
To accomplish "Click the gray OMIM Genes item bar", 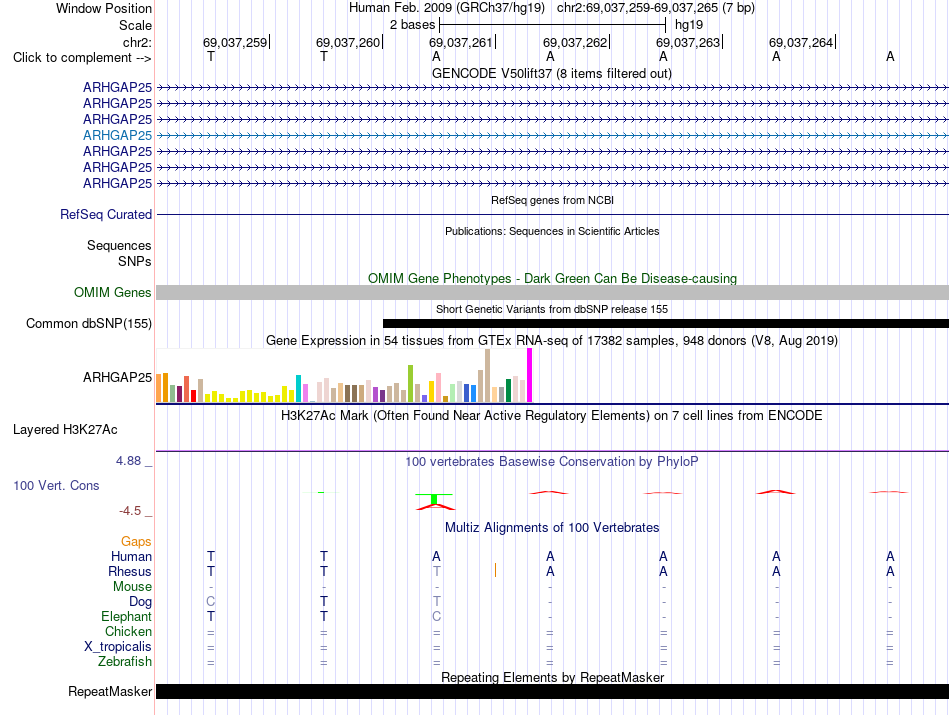I will pyautogui.click(x=552, y=293).
